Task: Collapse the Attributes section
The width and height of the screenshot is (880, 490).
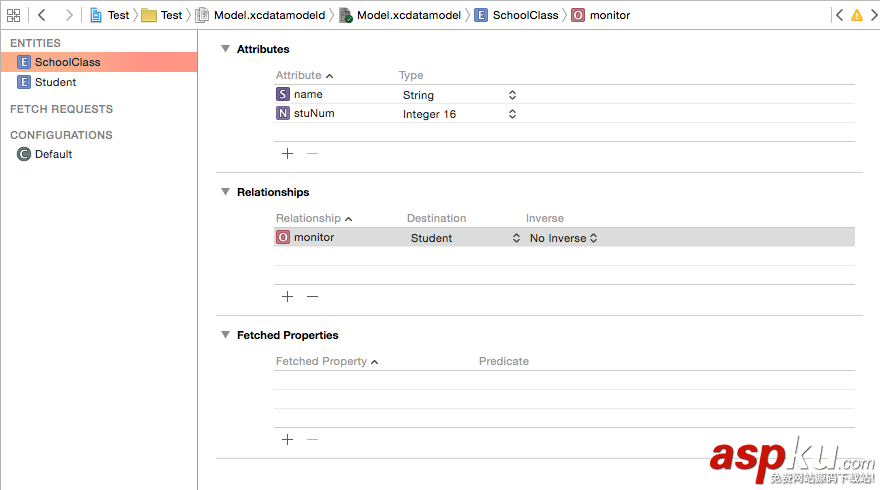Action: 225,49
